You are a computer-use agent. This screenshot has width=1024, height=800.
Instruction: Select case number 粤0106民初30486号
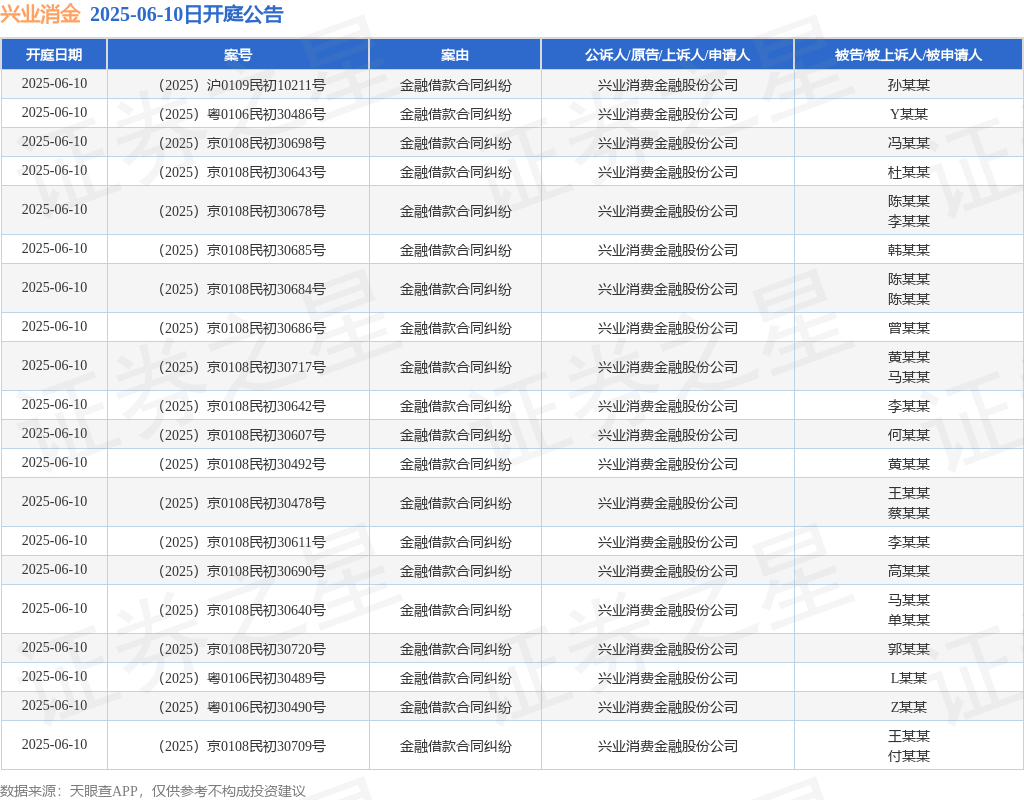242,114
